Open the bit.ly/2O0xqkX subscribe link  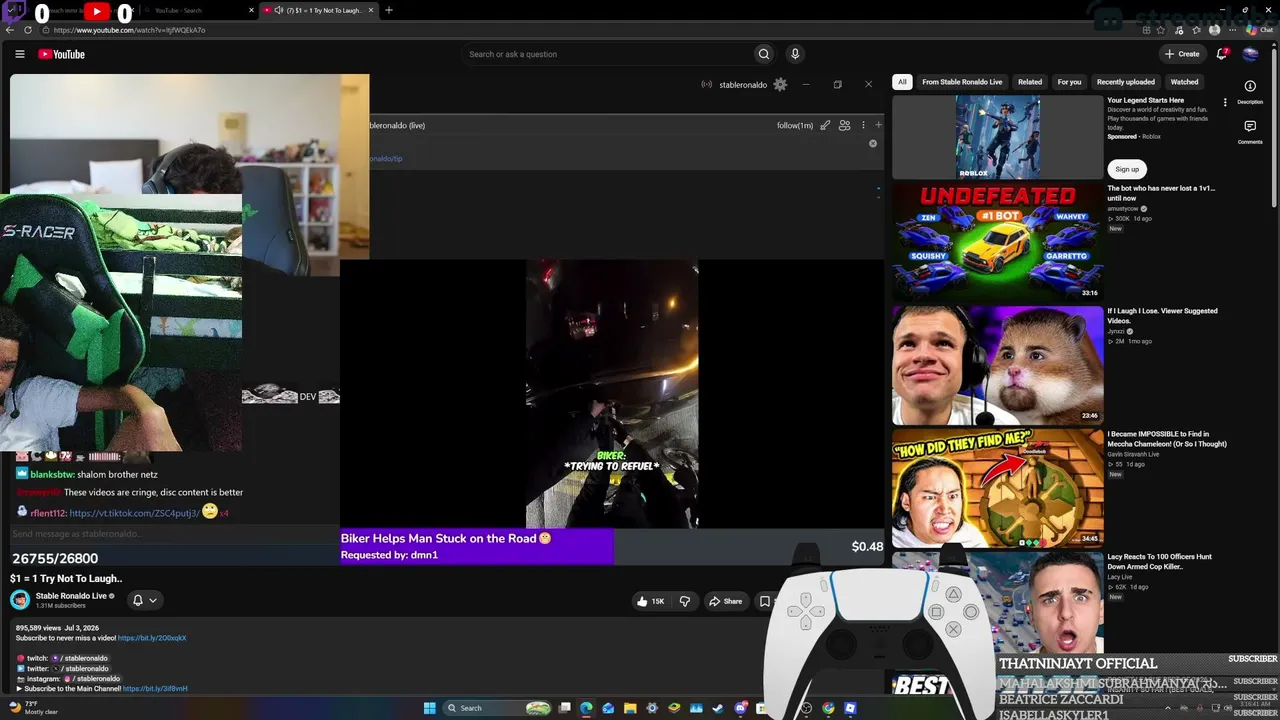[x=152, y=638]
